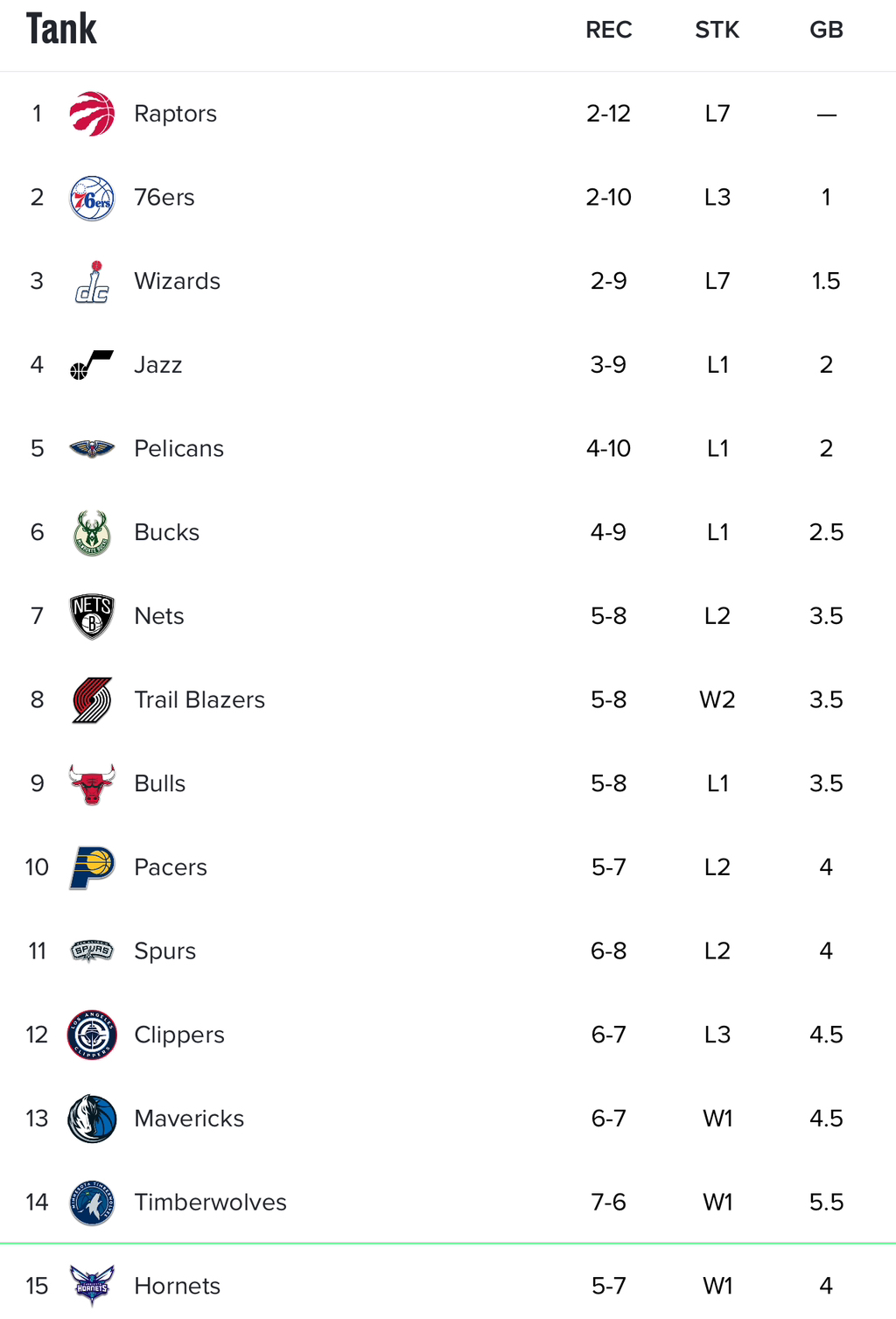This screenshot has height=1319, width=896.
Task: Open the Mavericks team name link
Action: [189, 1119]
